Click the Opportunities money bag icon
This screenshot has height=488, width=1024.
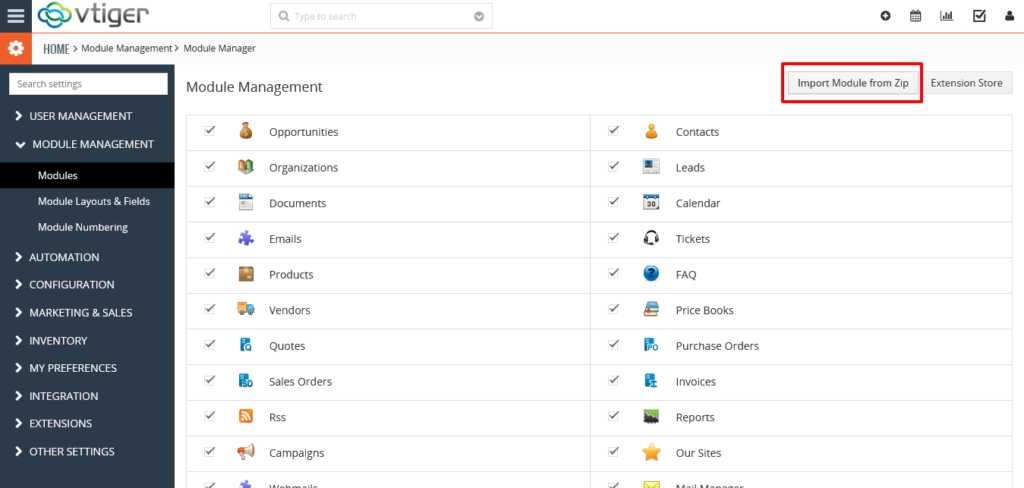coord(246,131)
